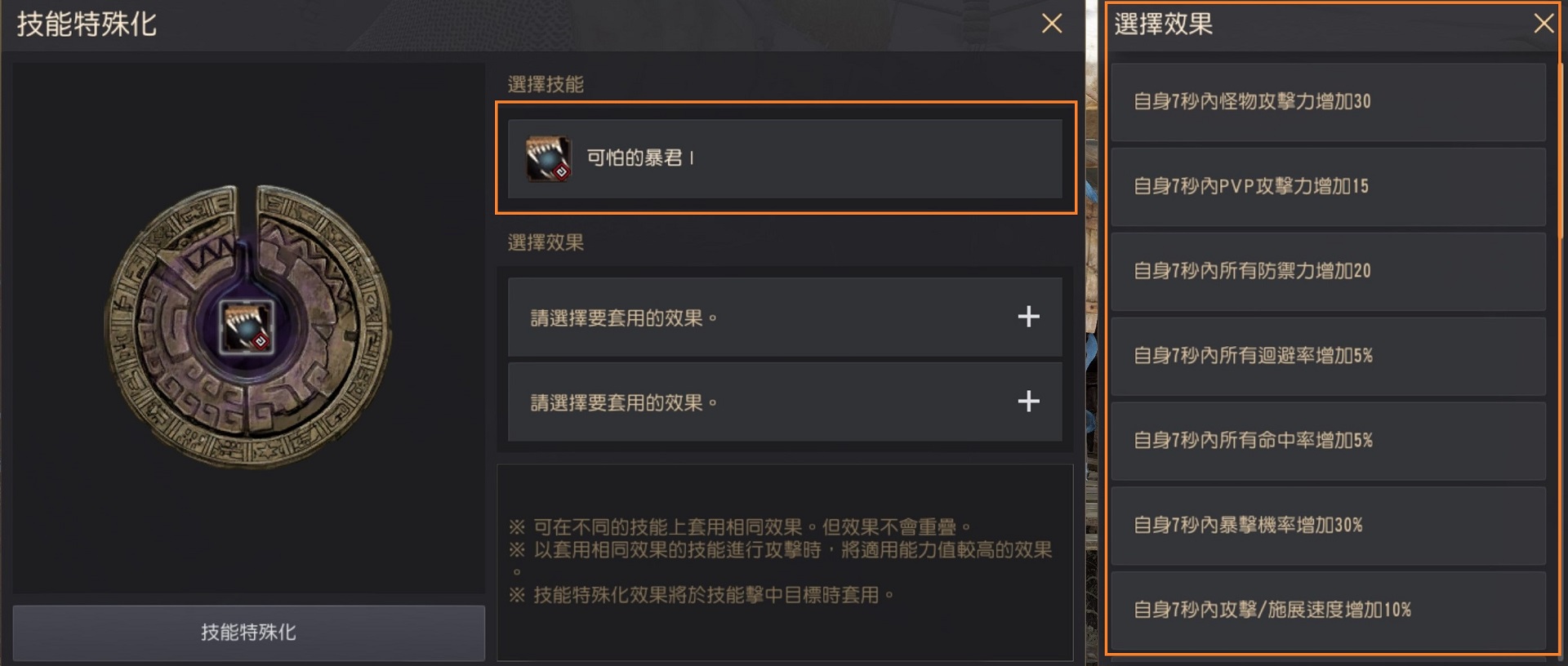
Task: Click the skill icon in the stone disc
Action: click(x=247, y=327)
